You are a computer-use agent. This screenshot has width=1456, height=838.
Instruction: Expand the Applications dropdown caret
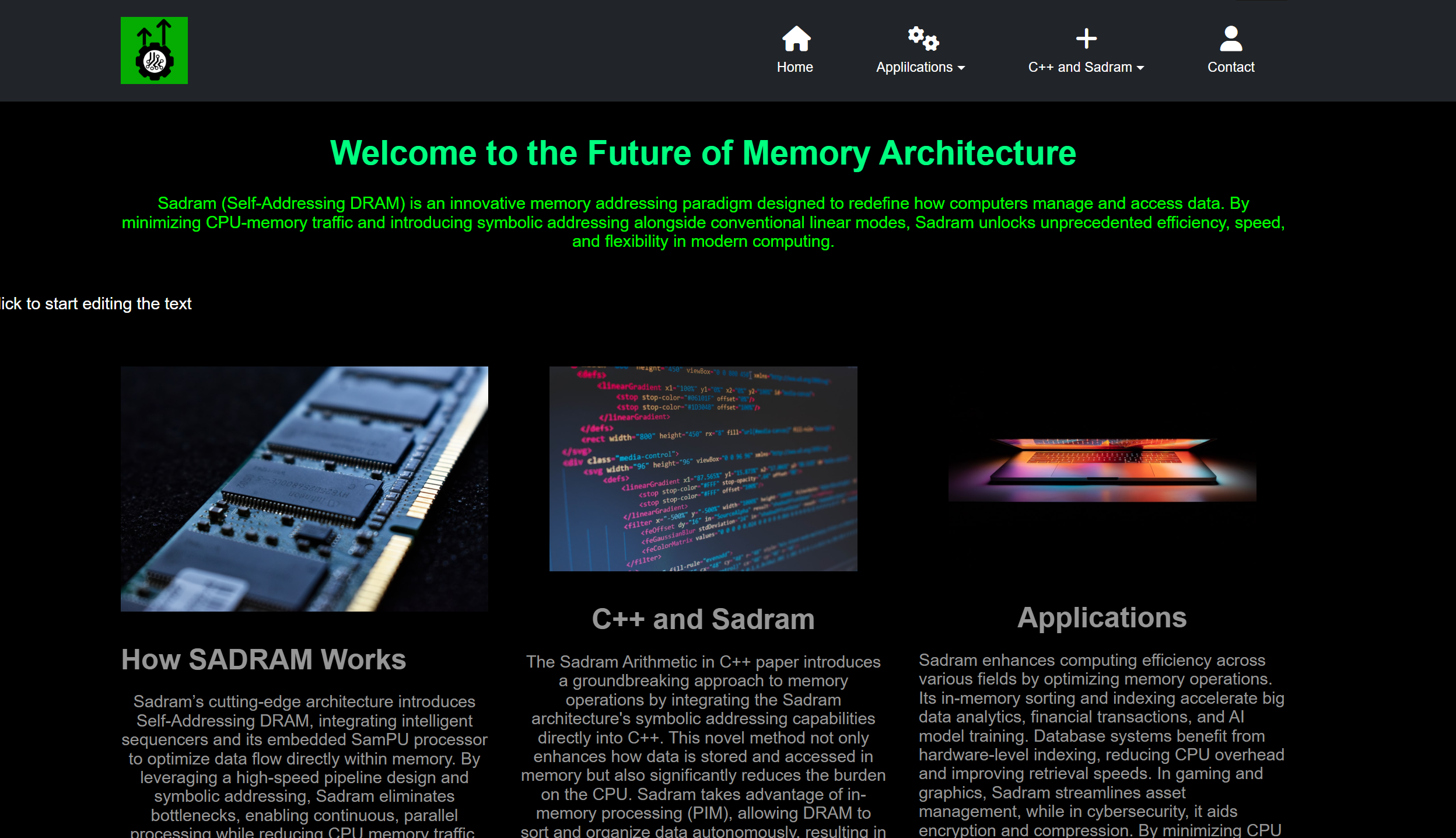(x=961, y=68)
